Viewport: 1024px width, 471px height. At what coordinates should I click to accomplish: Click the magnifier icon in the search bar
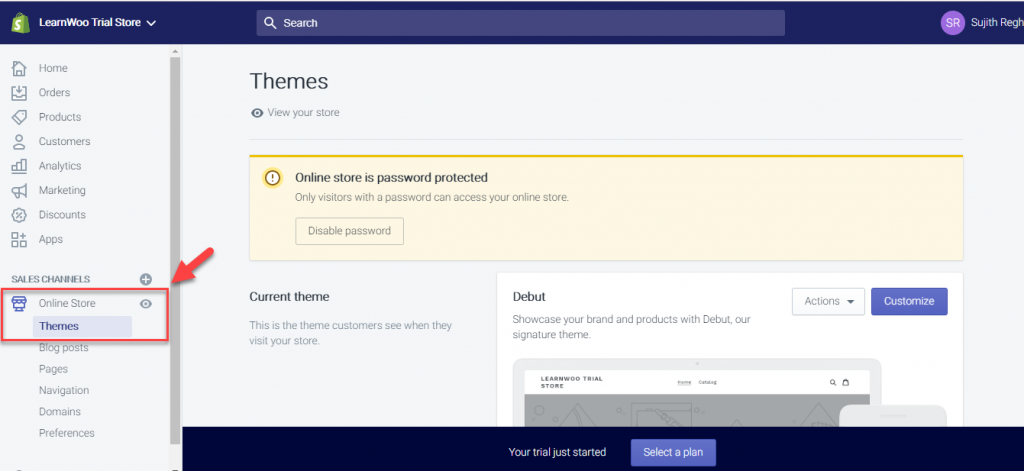click(270, 23)
